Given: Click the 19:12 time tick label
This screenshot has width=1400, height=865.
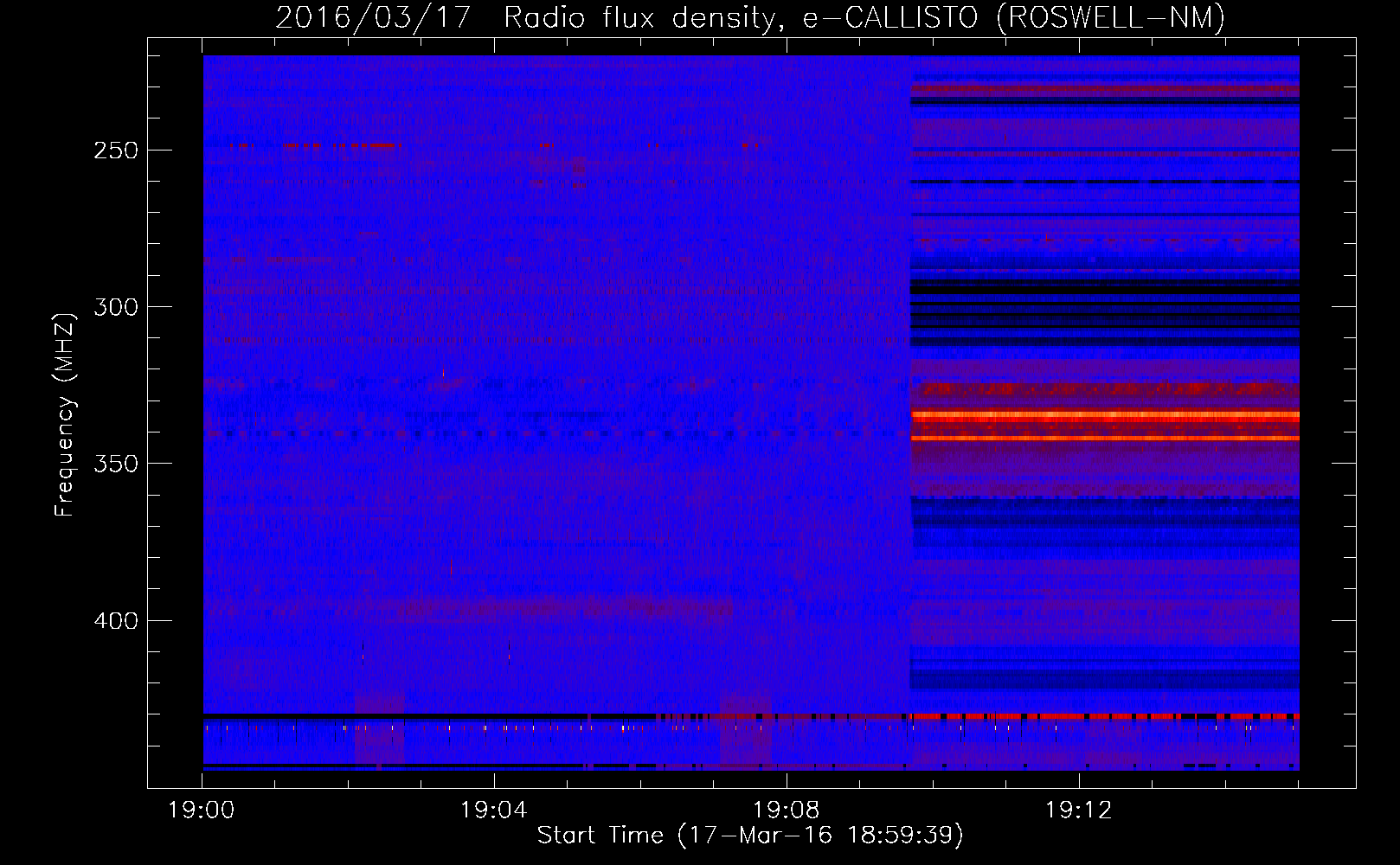Looking at the screenshot, I should 1079,811.
